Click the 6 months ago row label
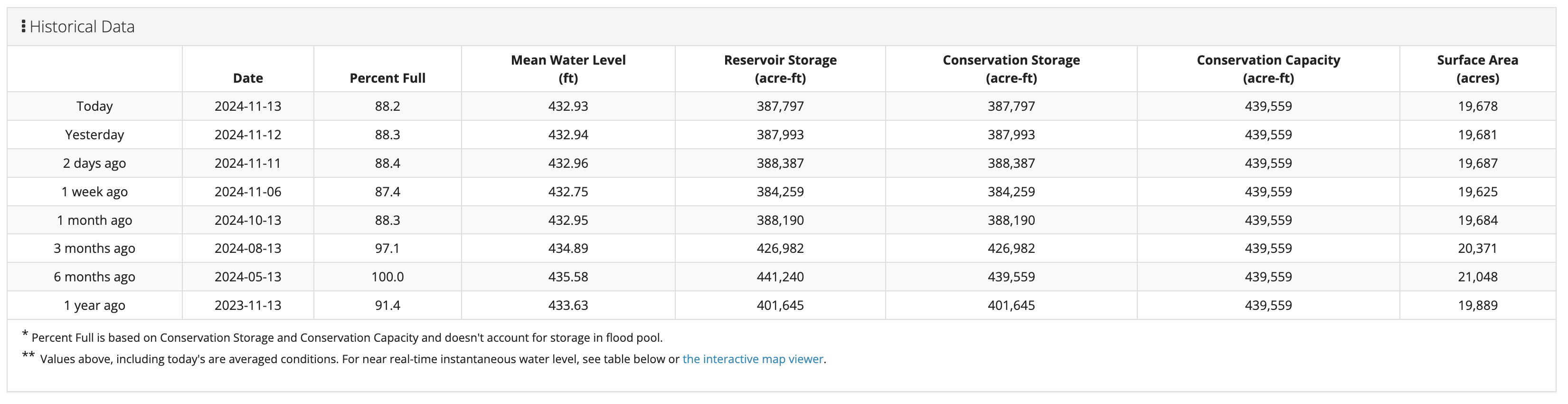This screenshot has width=1568, height=404. point(94,277)
